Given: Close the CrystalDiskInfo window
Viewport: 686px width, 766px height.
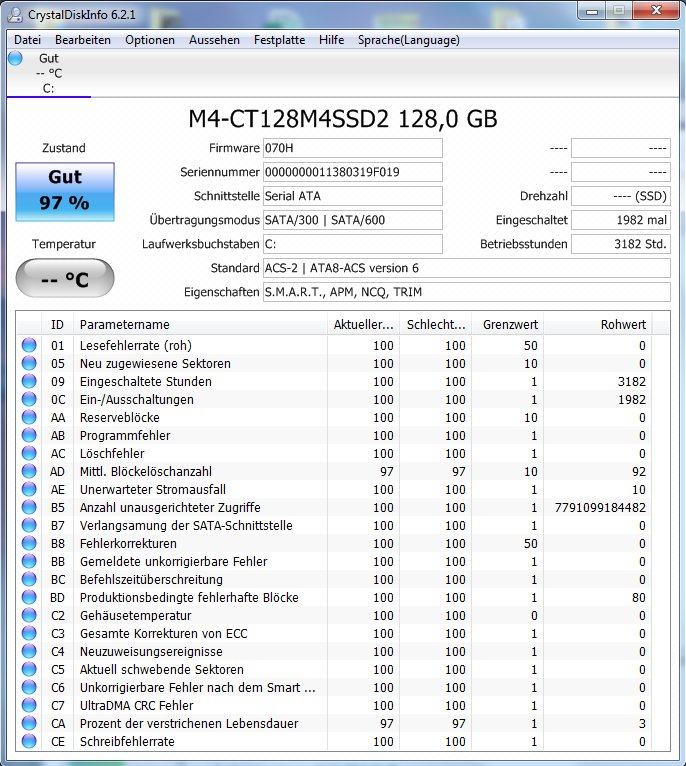Looking at the screenshot, I should [656, 10].
